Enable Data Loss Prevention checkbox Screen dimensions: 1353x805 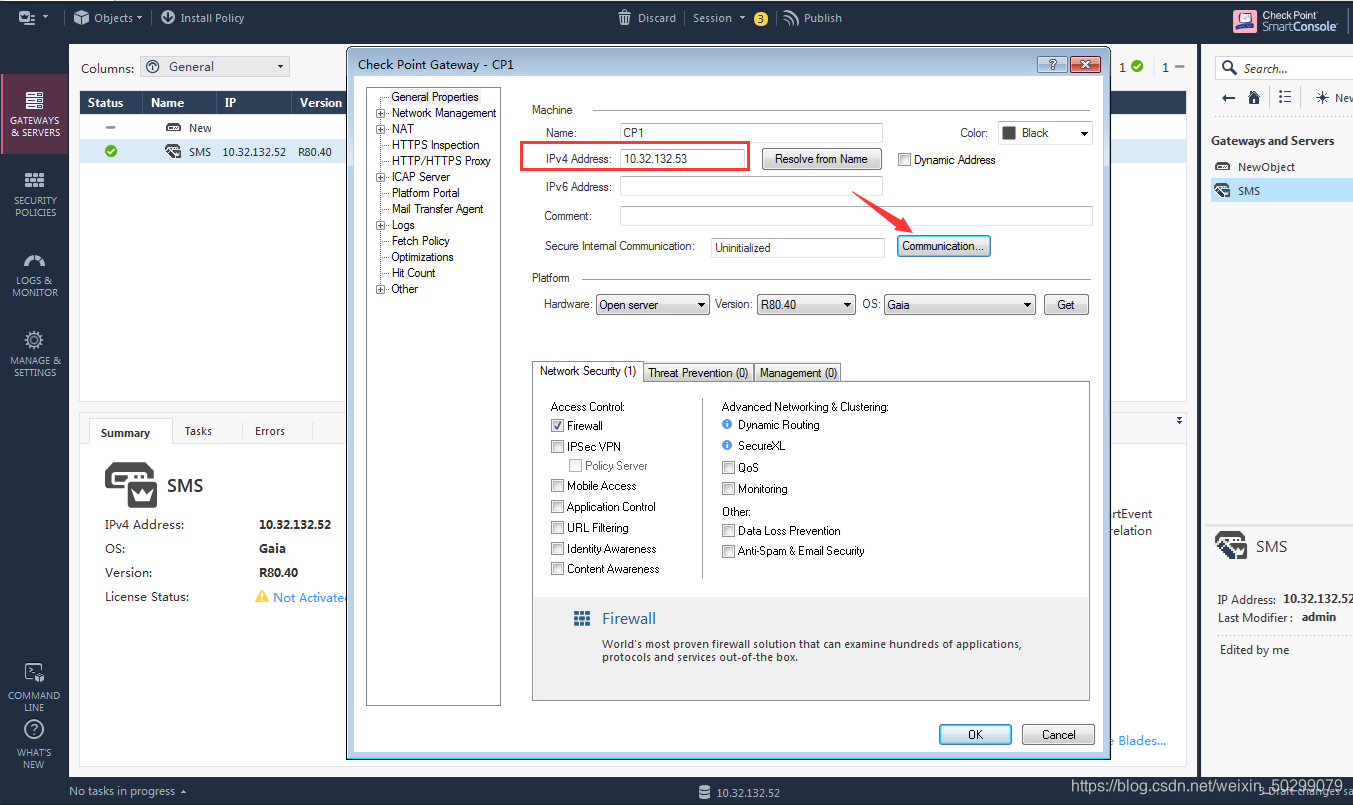point(728,531)
